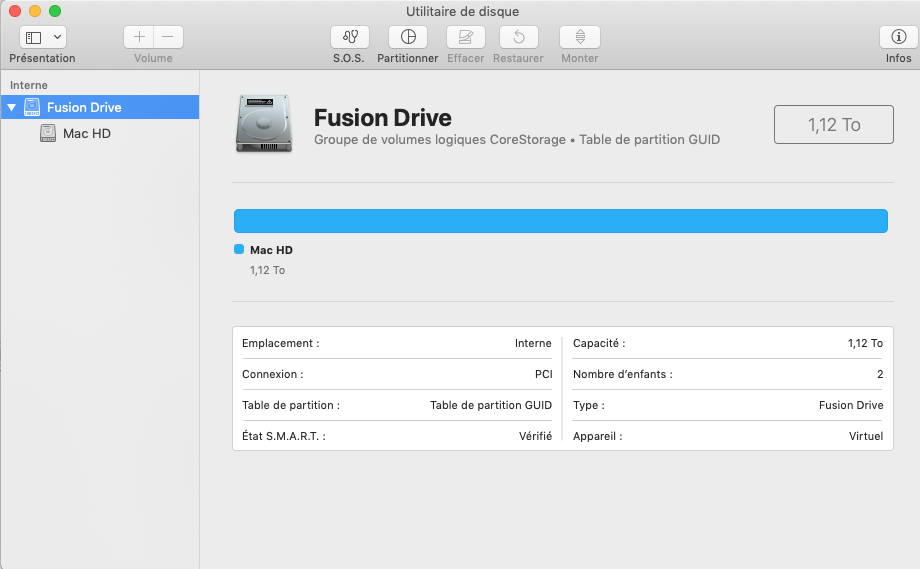Maximize the window with green button

pyautogui.click(x=55, y=11)
